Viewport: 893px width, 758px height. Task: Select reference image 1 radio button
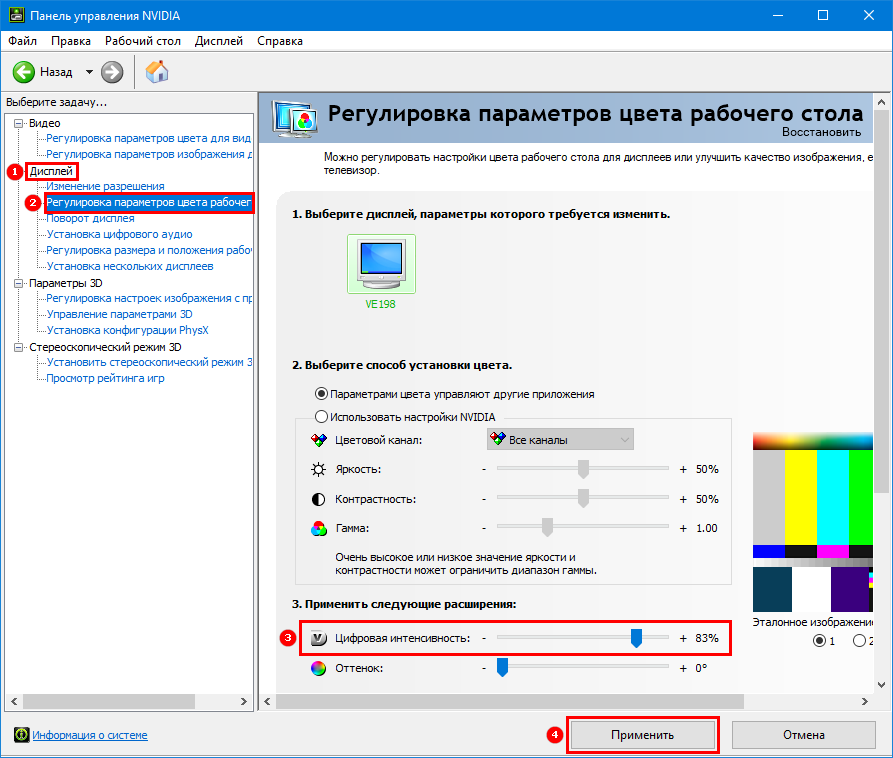click(820, 640)
